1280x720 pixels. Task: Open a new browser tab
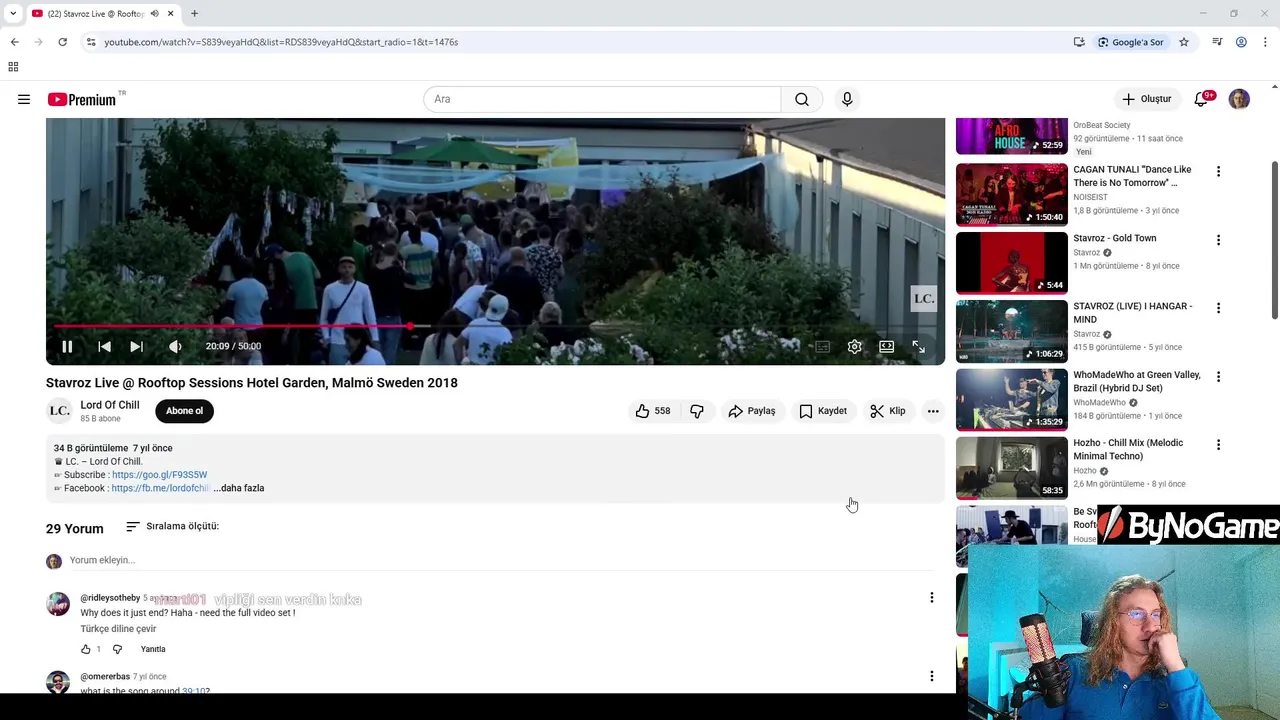click(x=194, y=14)
